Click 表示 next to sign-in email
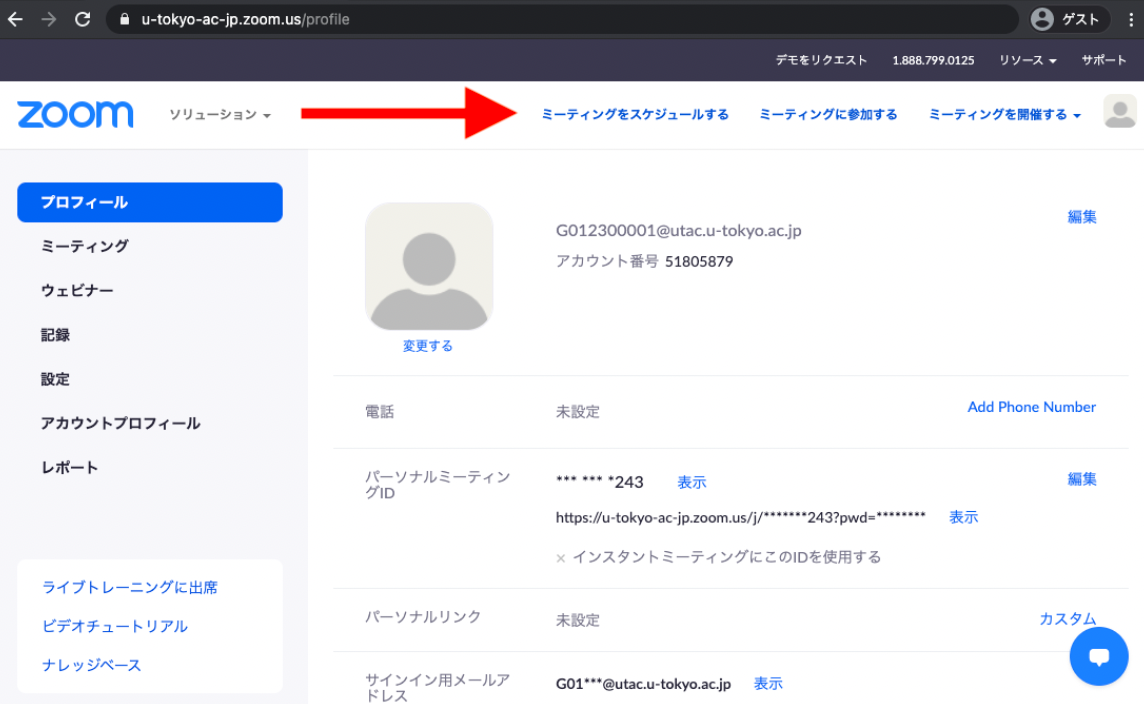The width and height of the screenshot is (1144, 704). pos(768,684)
